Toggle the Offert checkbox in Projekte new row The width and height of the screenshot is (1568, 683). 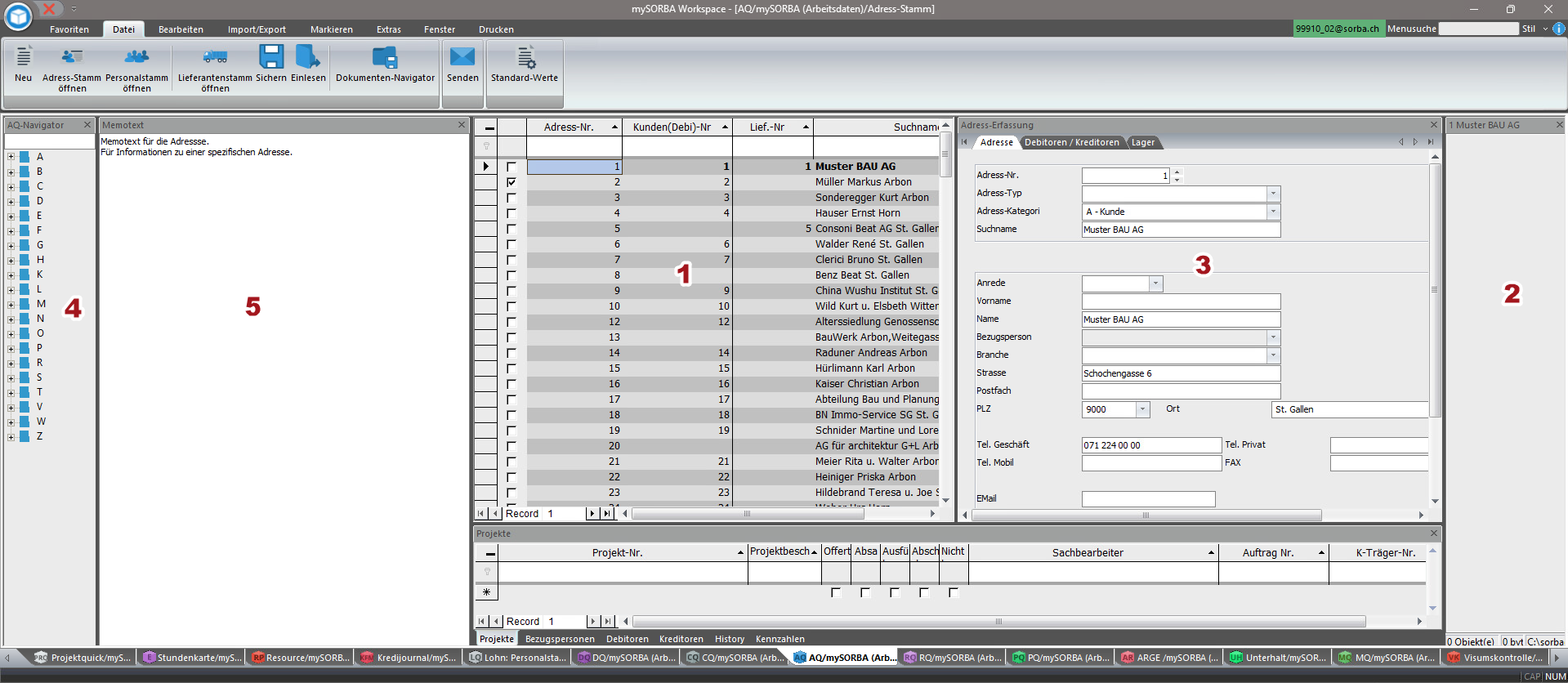tap(836, 592)
